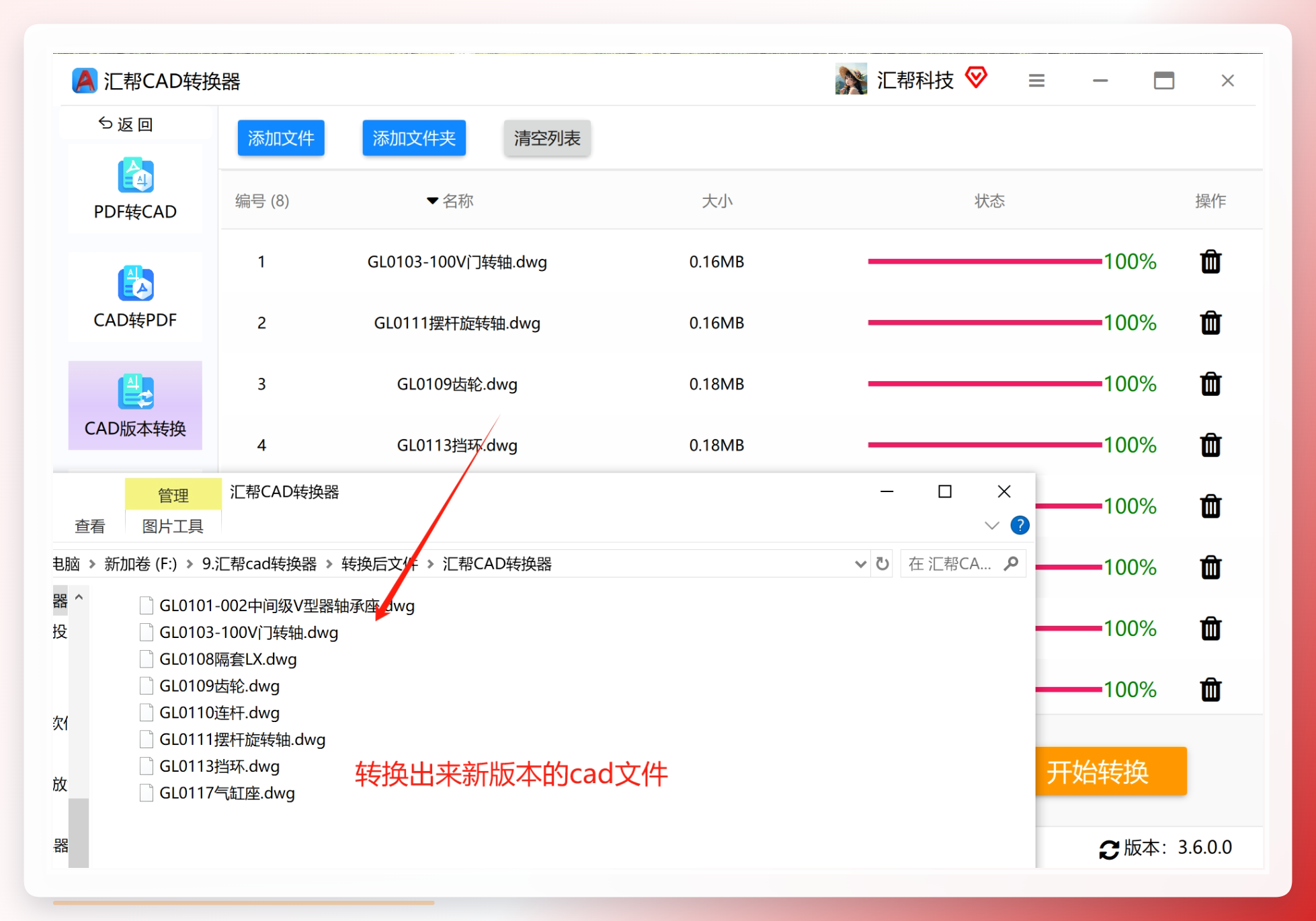Click progress bar of GL0103-100V门转轴.dwg
Screen dimensions: 1316x921
985,262
